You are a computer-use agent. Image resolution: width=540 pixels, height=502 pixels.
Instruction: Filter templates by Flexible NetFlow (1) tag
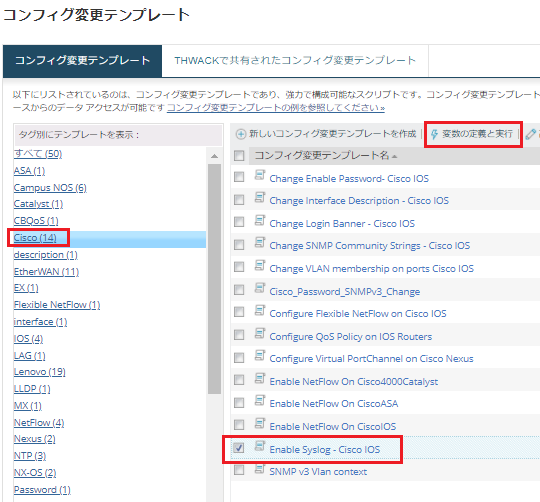pyautogui.click(x=57, y=305)
